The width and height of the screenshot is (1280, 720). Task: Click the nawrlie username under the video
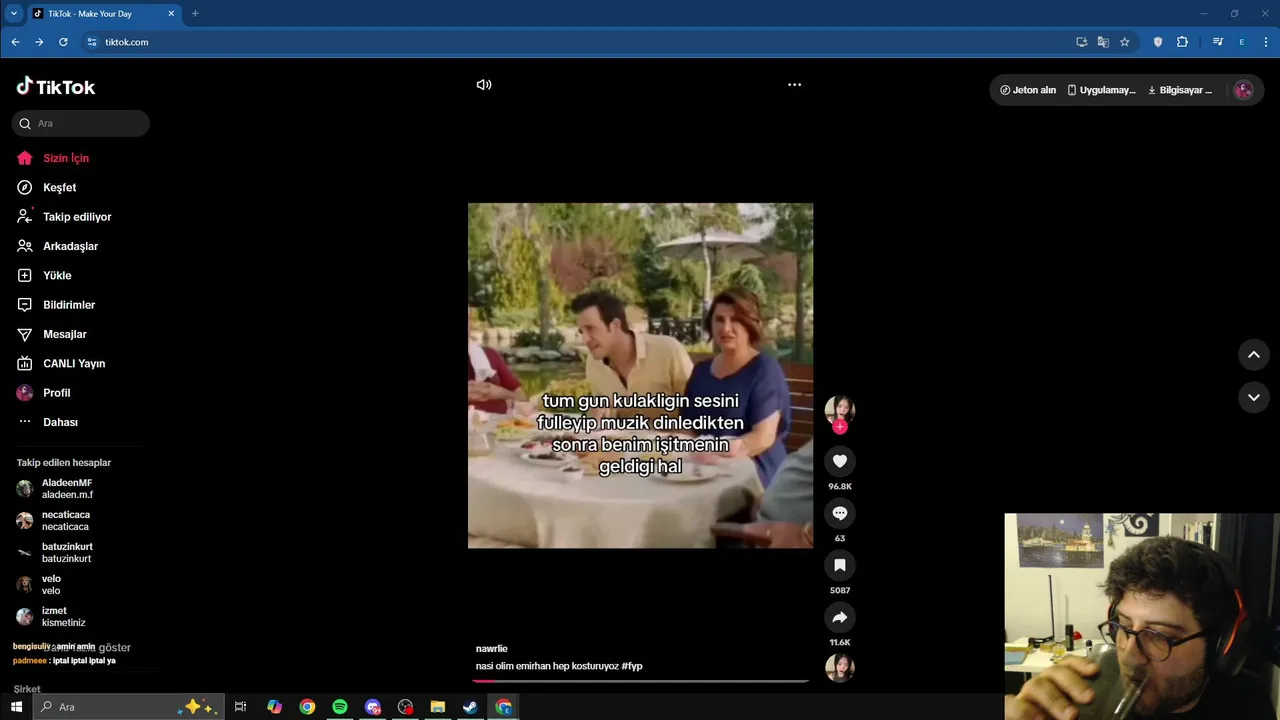[491, 649]
